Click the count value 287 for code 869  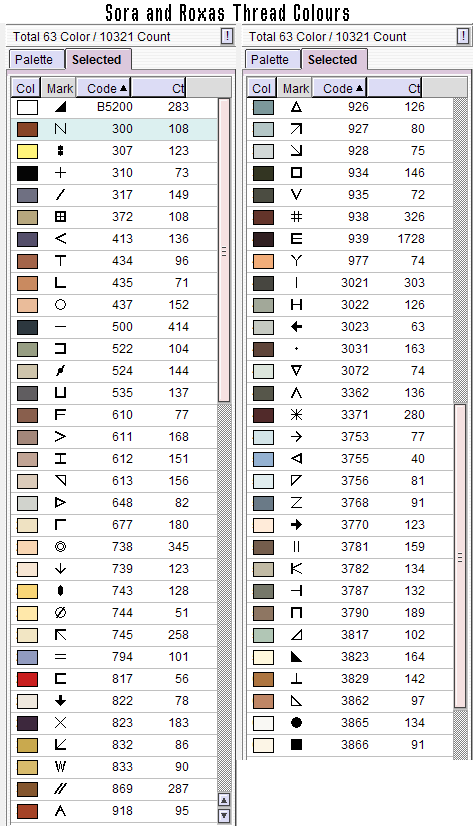(x=179, y=789)
